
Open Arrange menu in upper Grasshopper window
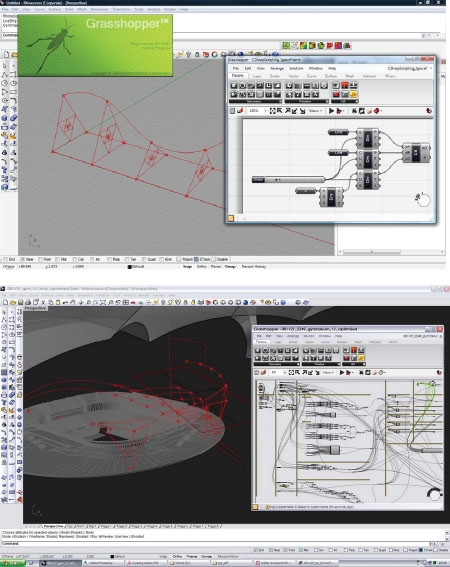click(x=277, y=68)
